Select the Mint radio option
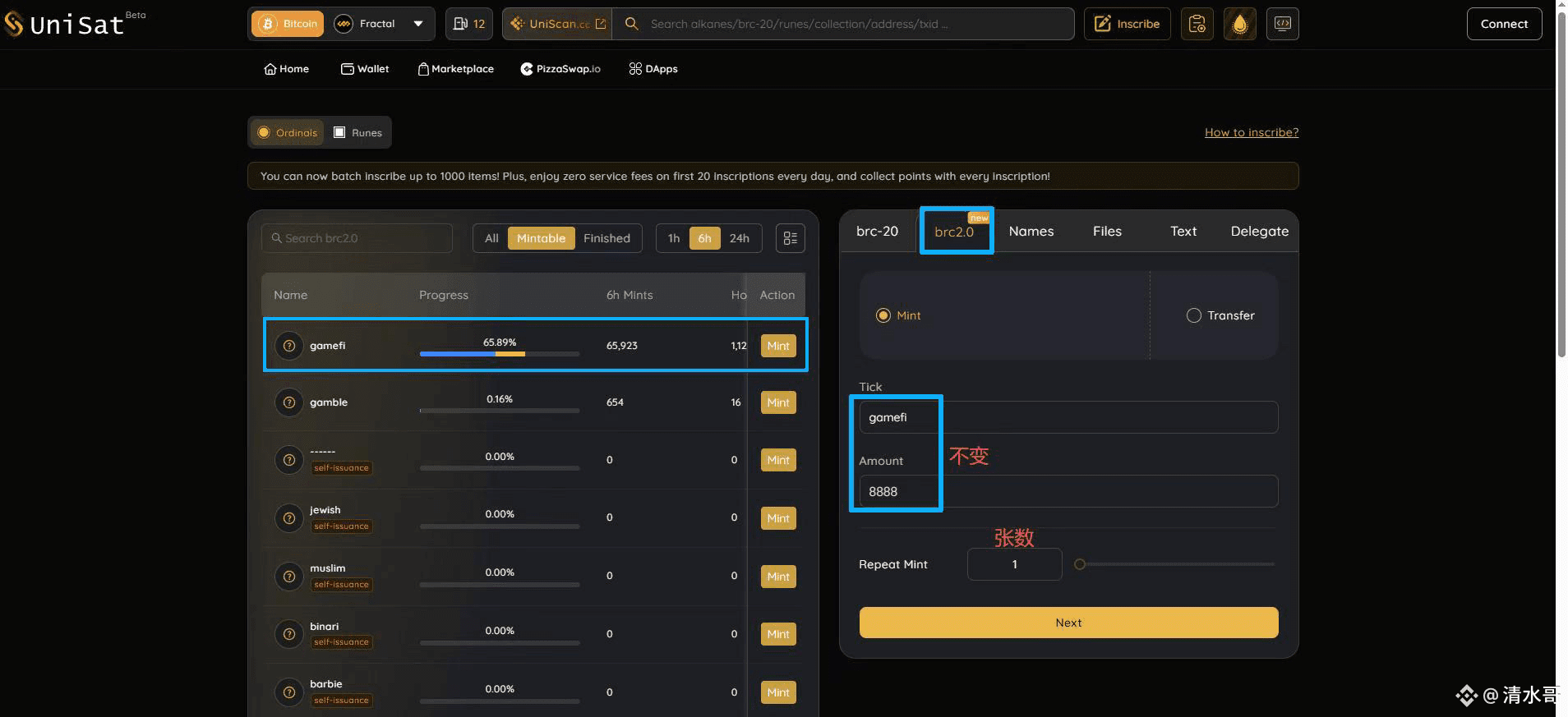Screen dimensions: 1568x717 point(883,315)
